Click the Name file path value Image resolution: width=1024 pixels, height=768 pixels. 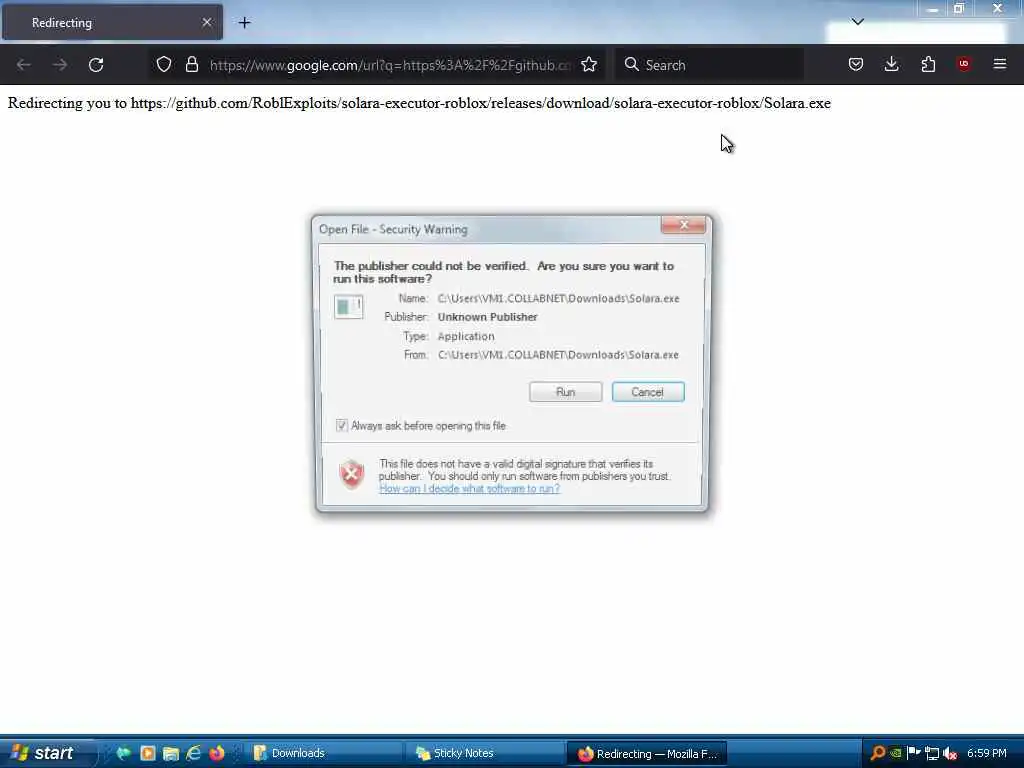558,298
